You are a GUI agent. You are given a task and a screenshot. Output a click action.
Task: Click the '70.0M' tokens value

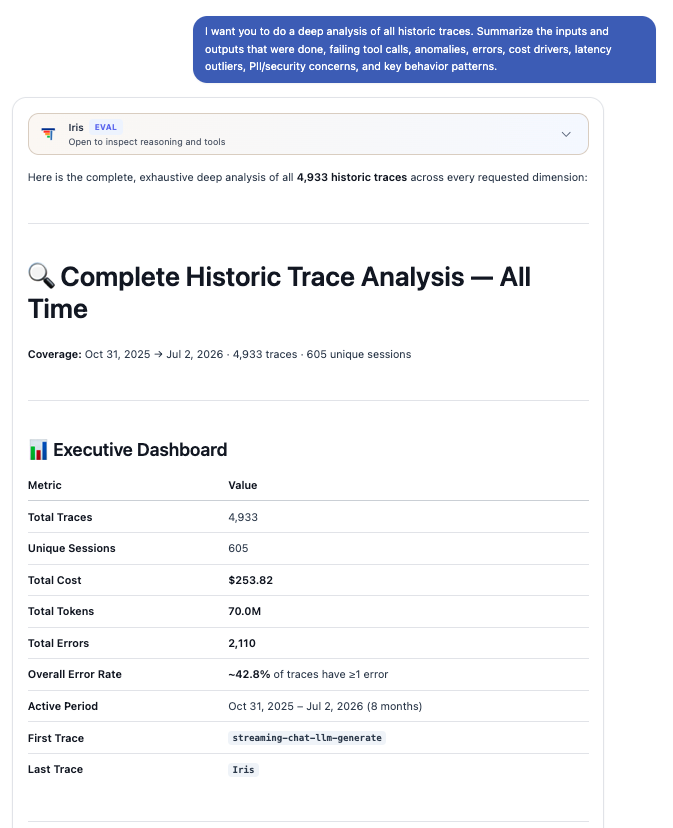pyautogui.click(x=245, y=611)
